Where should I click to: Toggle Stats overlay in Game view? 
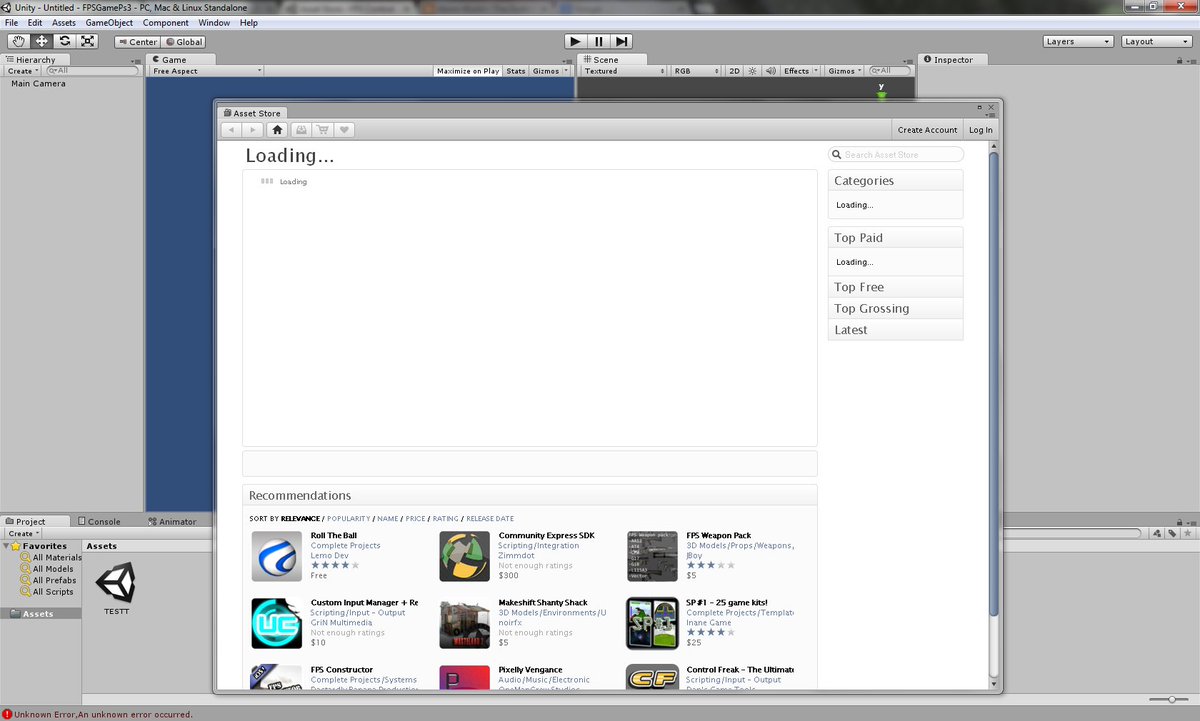[516, 71]
